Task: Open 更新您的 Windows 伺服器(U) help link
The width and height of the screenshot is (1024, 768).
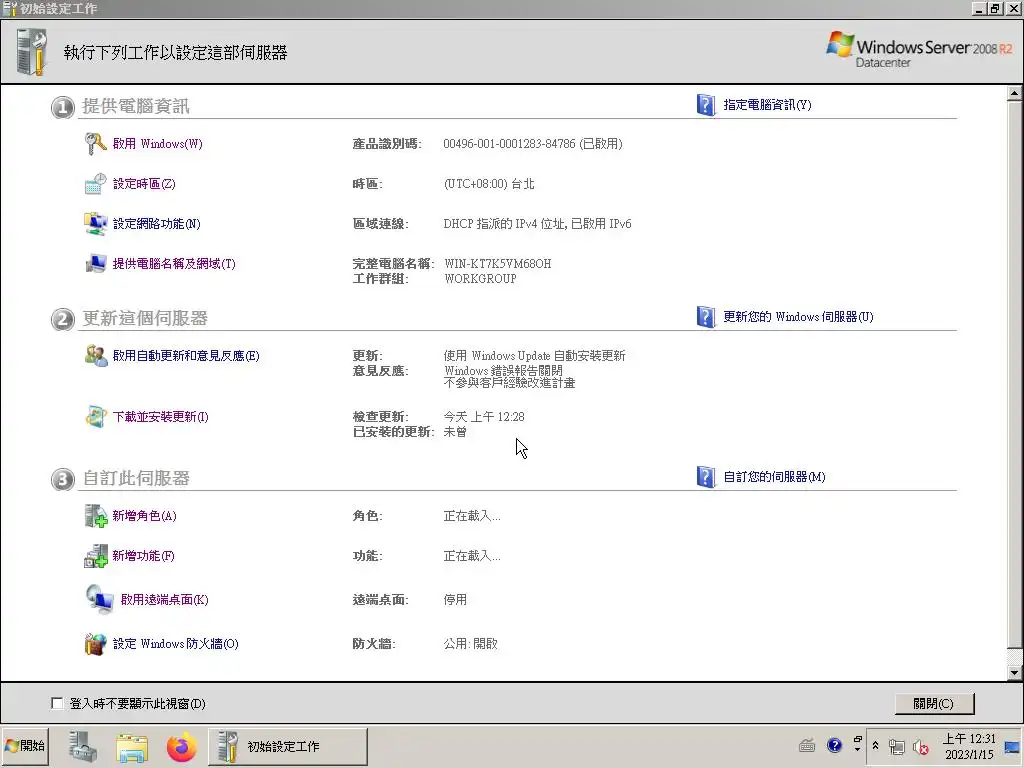Action: point(798,317)
